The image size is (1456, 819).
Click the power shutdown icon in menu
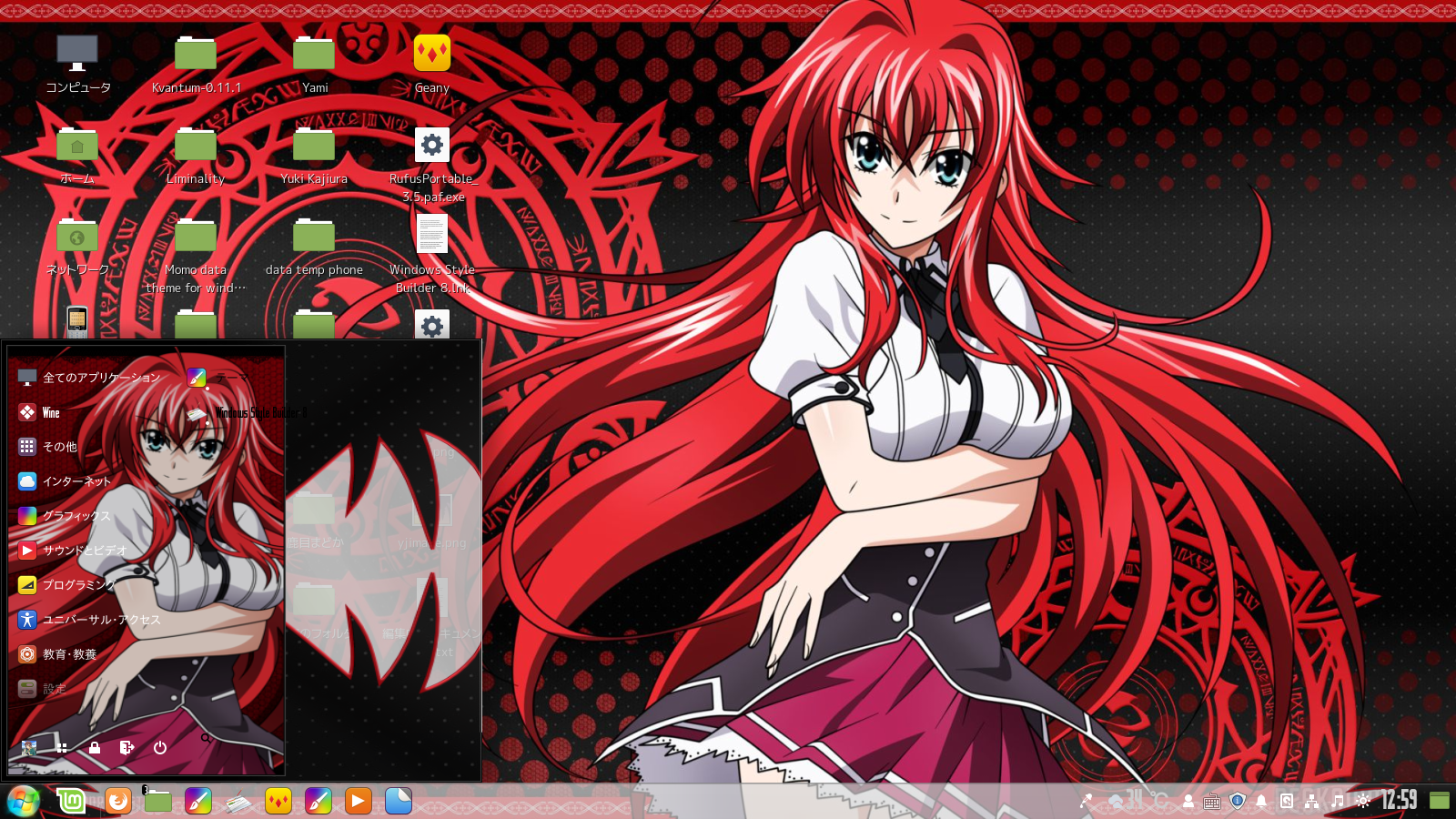(x=160, y=748)
